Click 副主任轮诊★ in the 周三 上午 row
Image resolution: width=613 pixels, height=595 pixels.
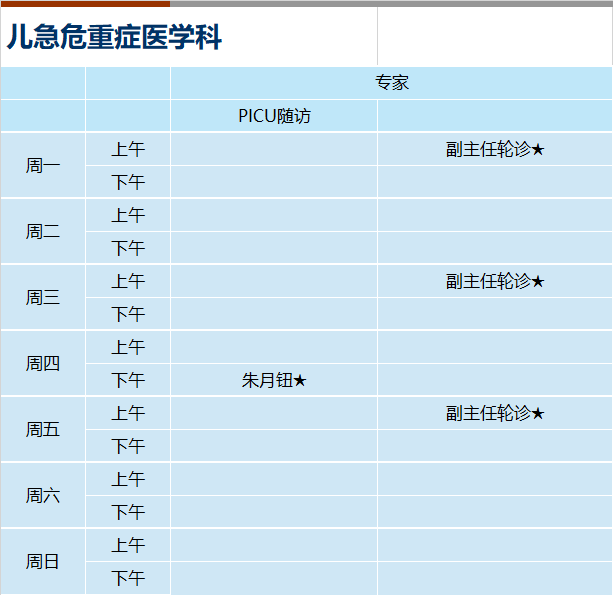tap(495, 281)
